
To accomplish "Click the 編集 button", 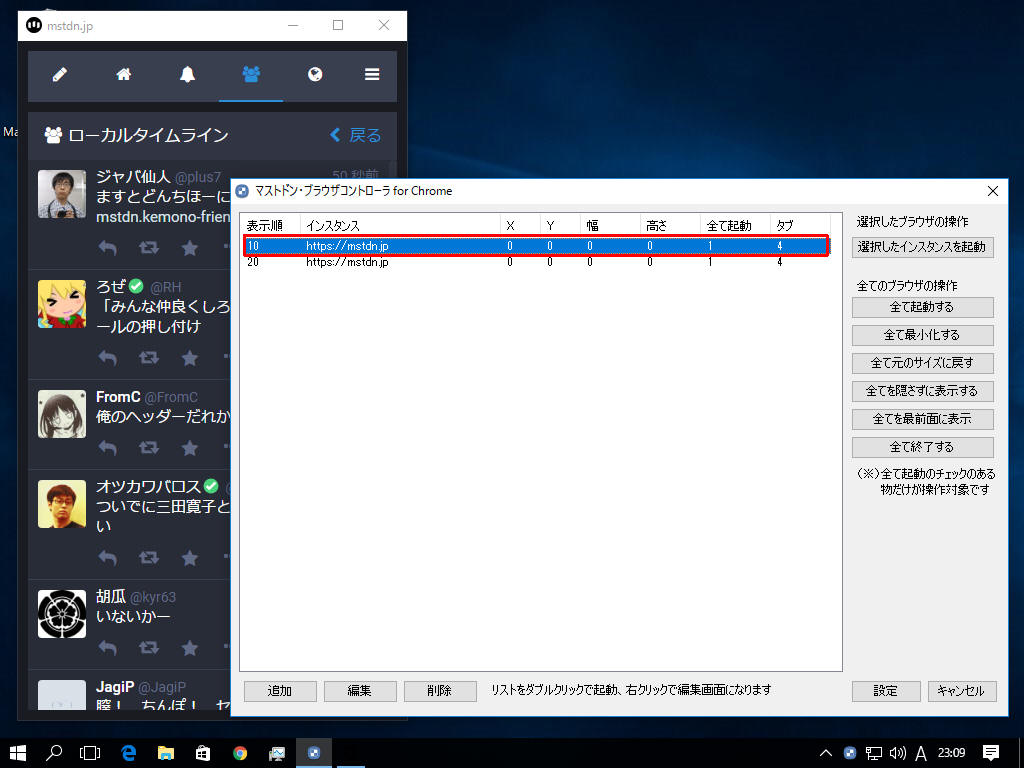I will [x=360, y=691].
